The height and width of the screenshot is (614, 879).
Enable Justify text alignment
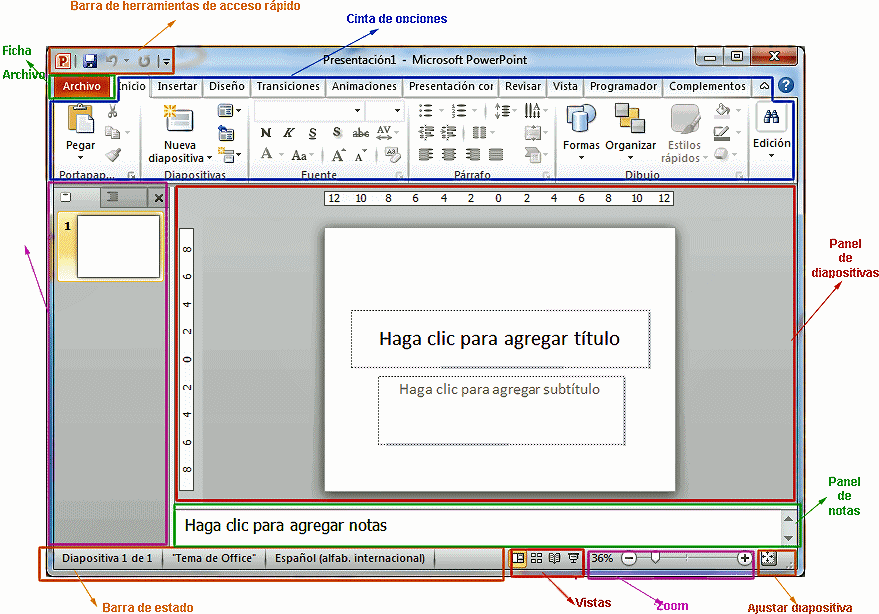[496, 154]
